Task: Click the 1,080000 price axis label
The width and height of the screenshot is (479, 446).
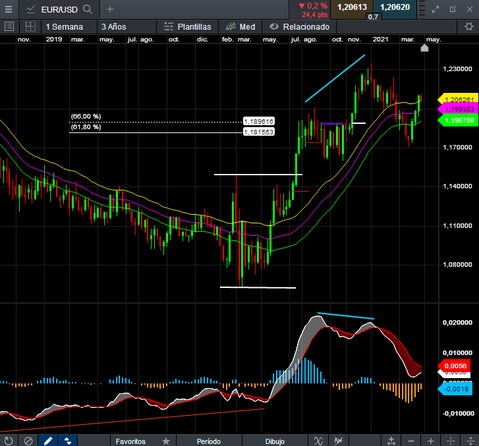Action: point(457,265)
